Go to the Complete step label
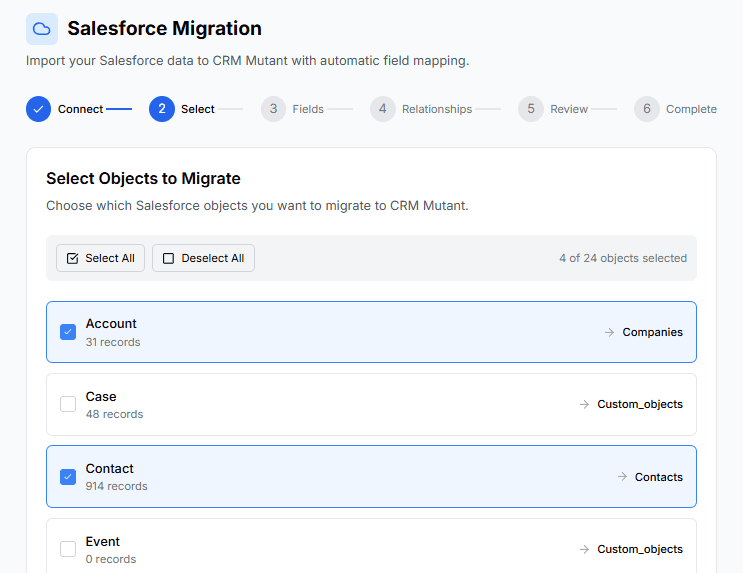The image size is (743, 573). [691, 109]
